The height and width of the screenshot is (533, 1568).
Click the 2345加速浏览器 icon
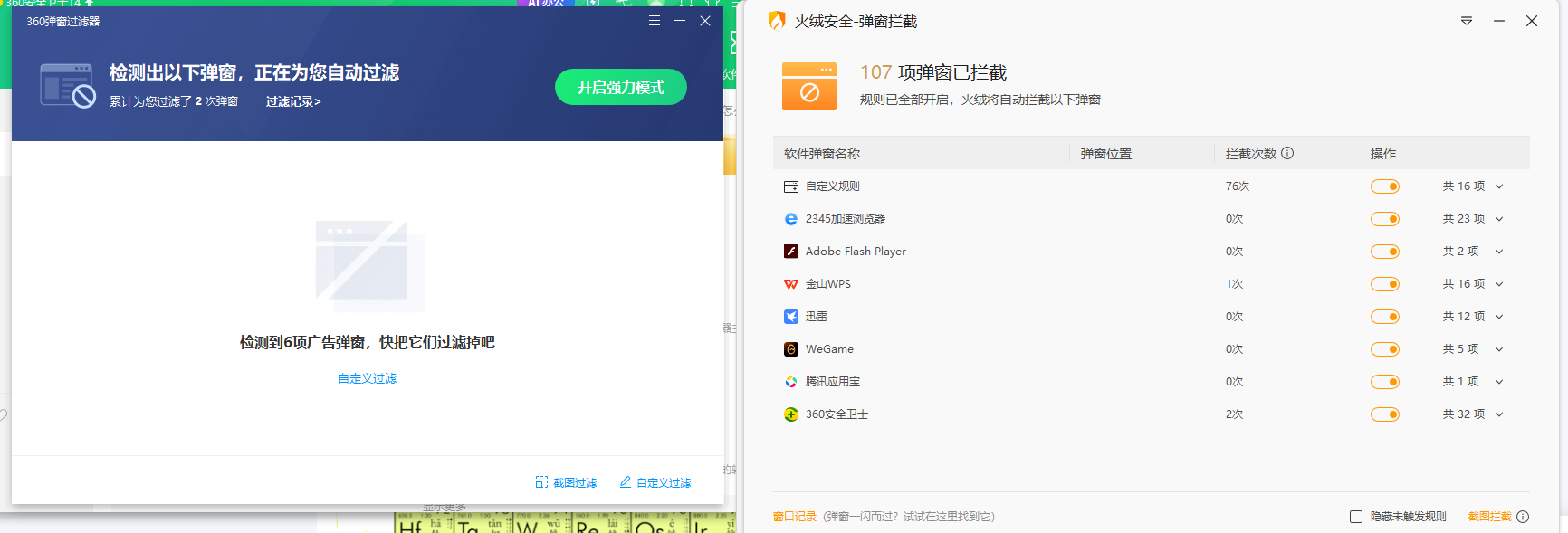[x=791, y=219]
